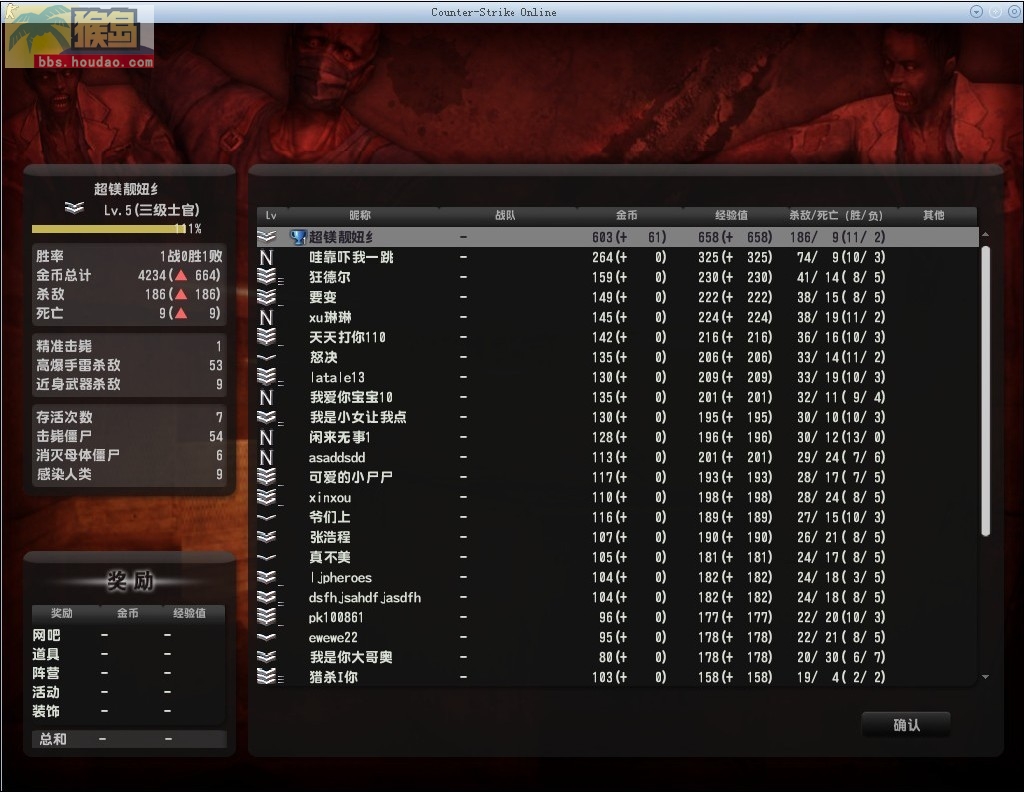Screen dimensions: 1024x792
Task: Click the rank icon beside 怒决
Action: [x=266, y=357]
